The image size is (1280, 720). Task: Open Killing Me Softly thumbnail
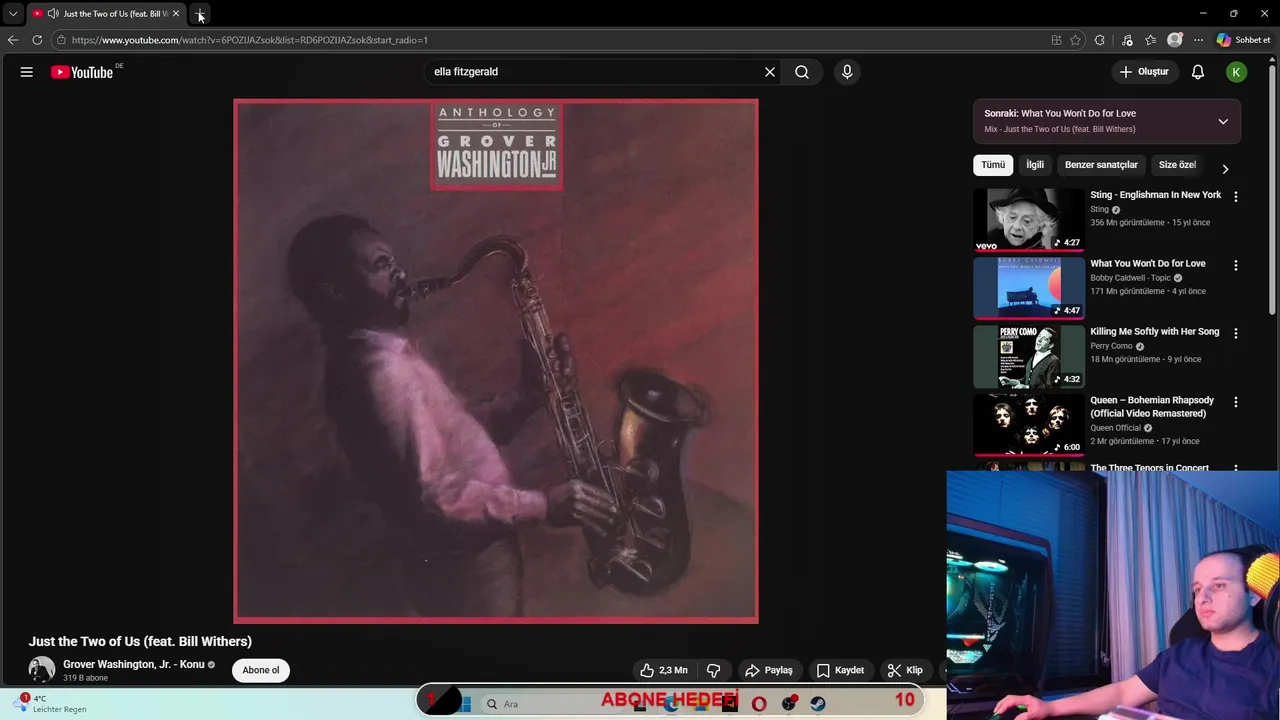pos(1029,356)
